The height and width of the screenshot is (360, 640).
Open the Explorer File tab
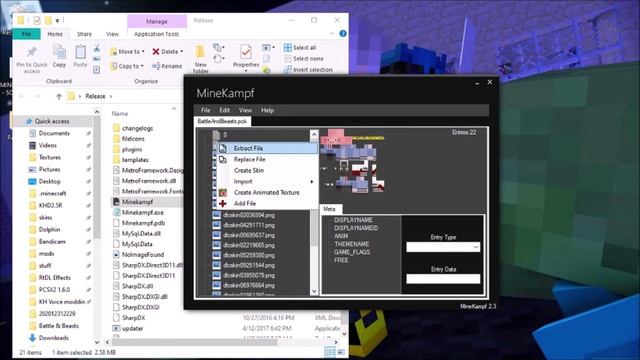[26, 34]
